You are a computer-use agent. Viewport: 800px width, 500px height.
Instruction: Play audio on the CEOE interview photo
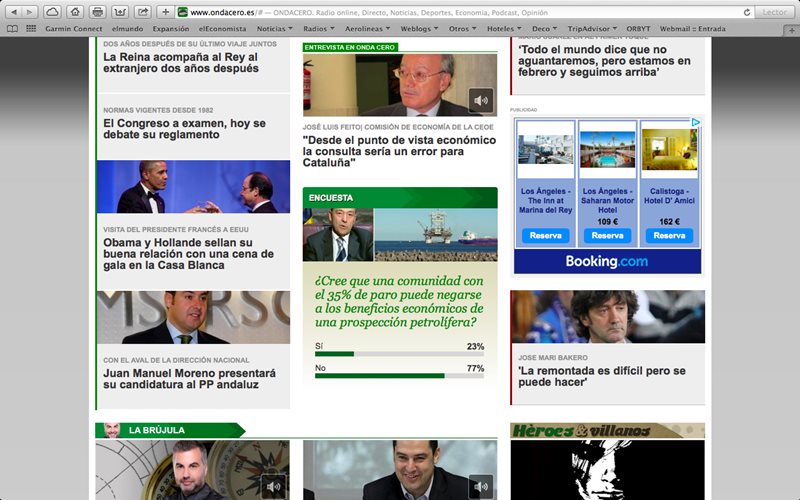coord(482,100)
